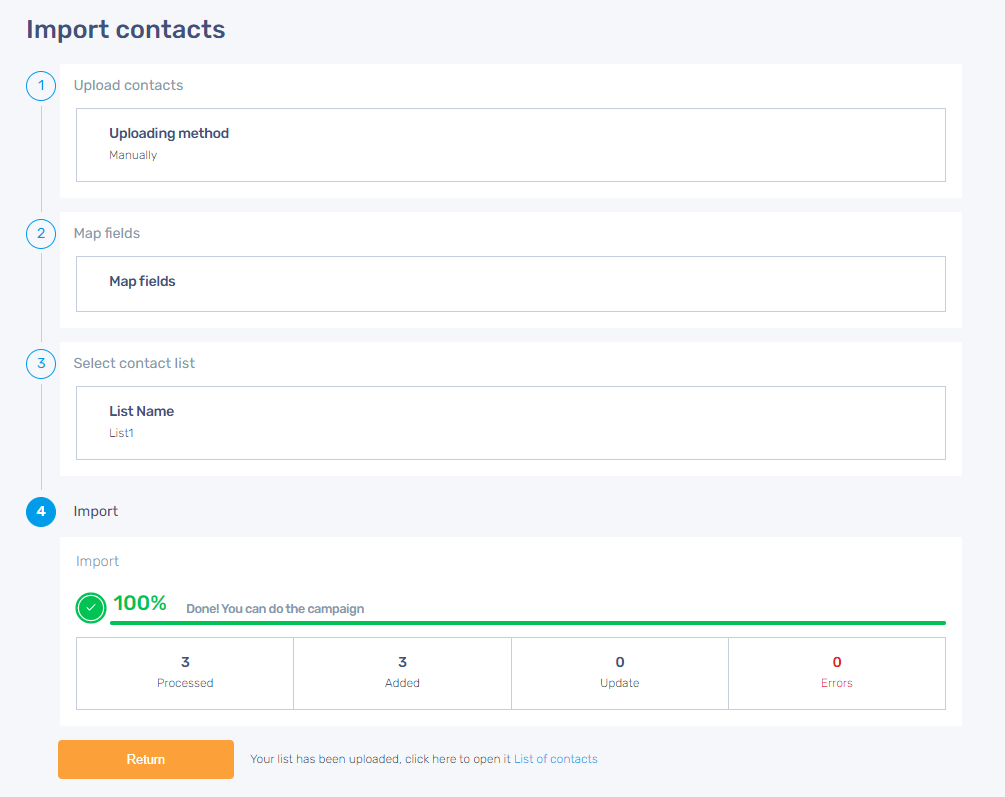Click the green checkmark completion icon

91,607
